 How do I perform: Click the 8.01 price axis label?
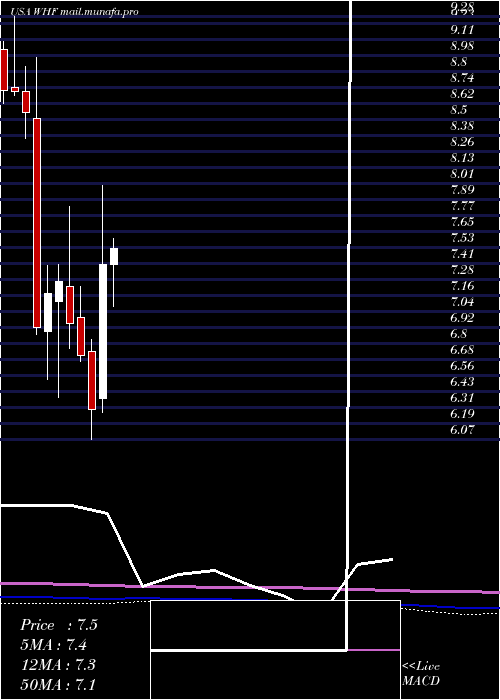tap(462, 174)
